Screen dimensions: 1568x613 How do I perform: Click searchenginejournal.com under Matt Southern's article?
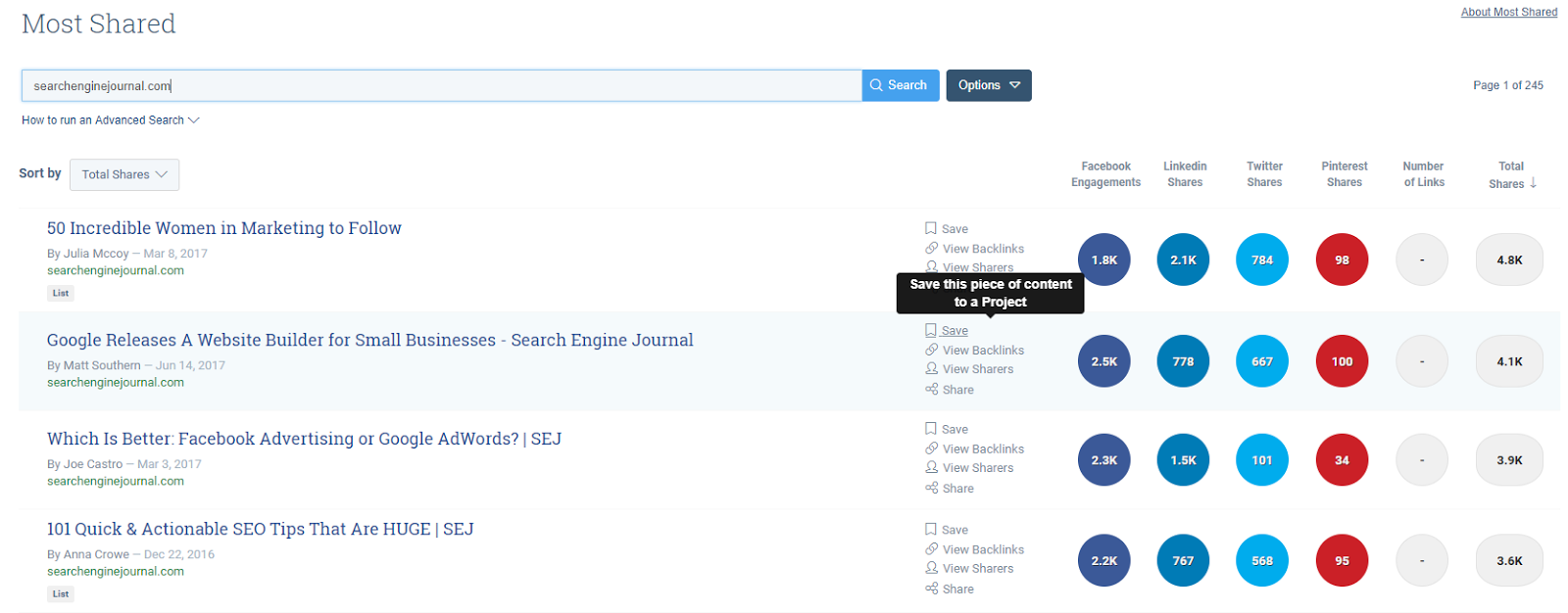coord(116,383)
